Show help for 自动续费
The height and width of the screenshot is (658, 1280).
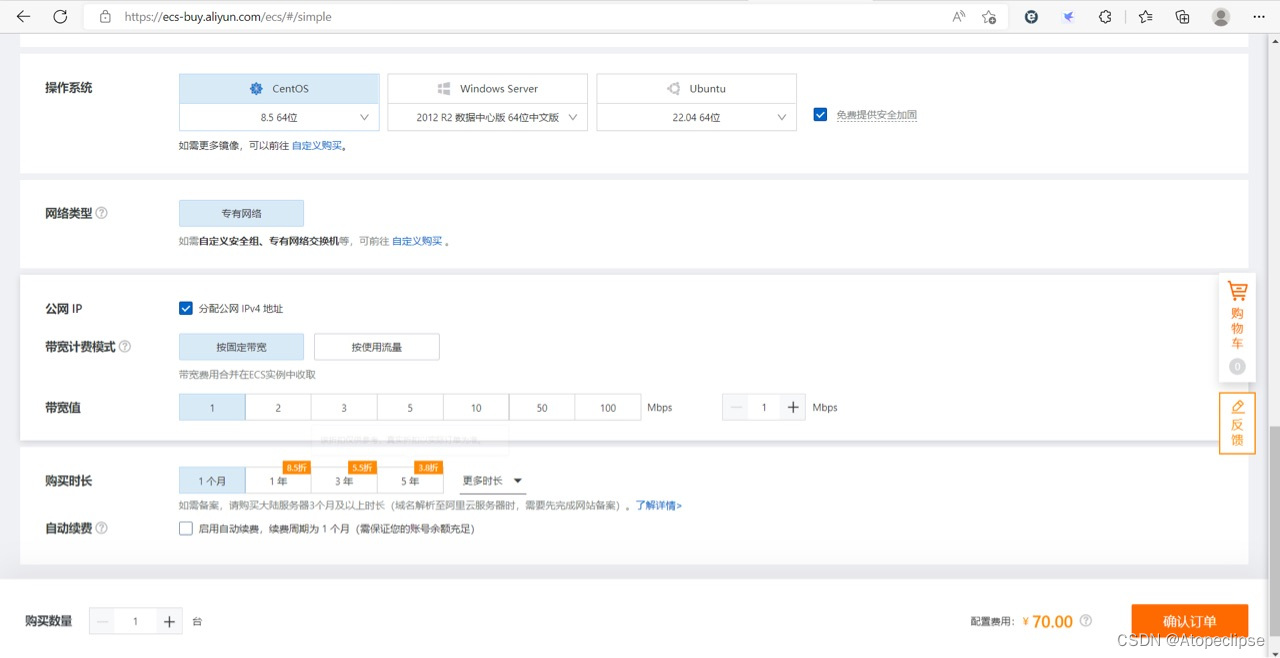[x=102, y=528]
